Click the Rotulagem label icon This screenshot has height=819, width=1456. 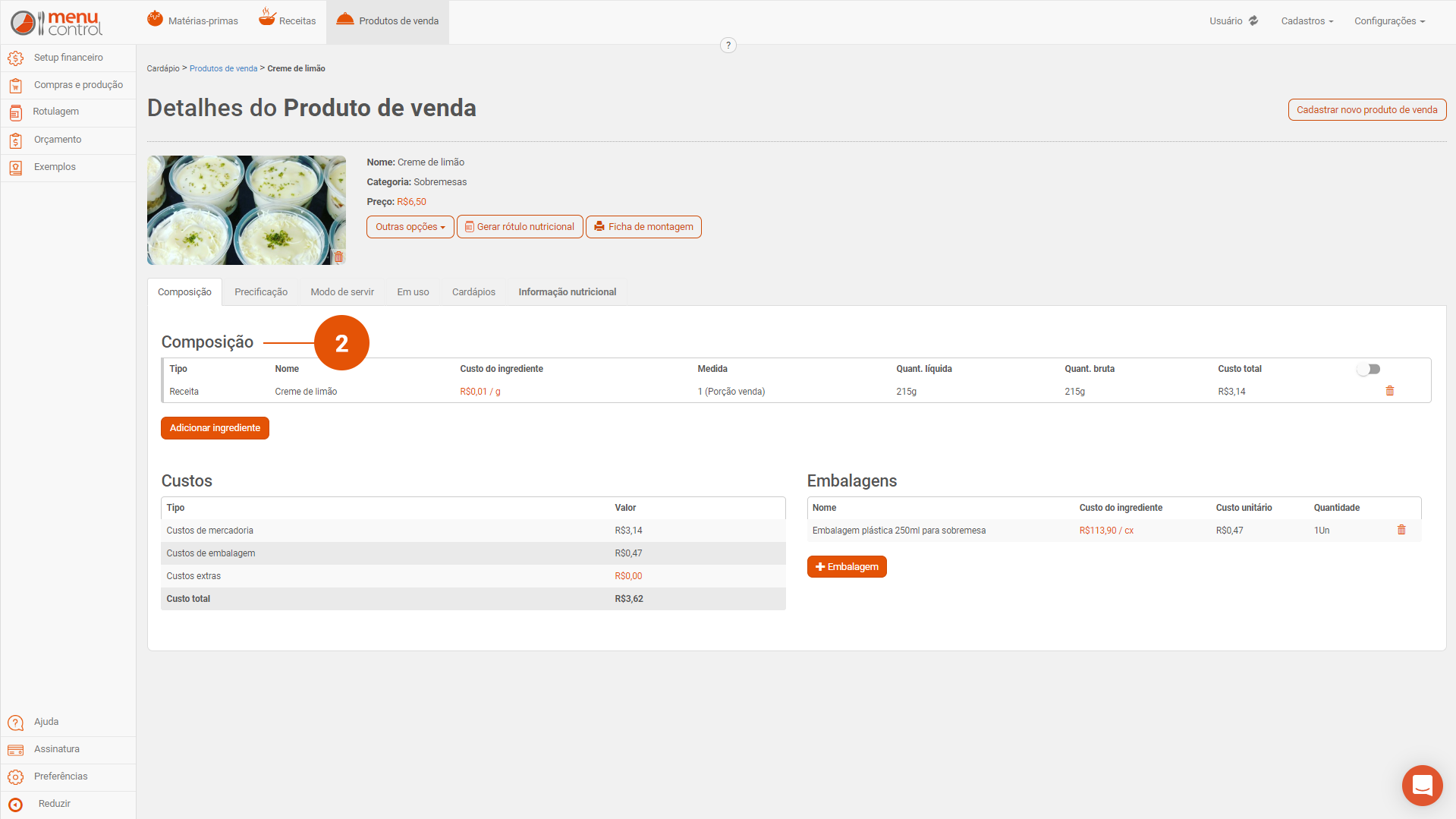[x=16, y=113]
